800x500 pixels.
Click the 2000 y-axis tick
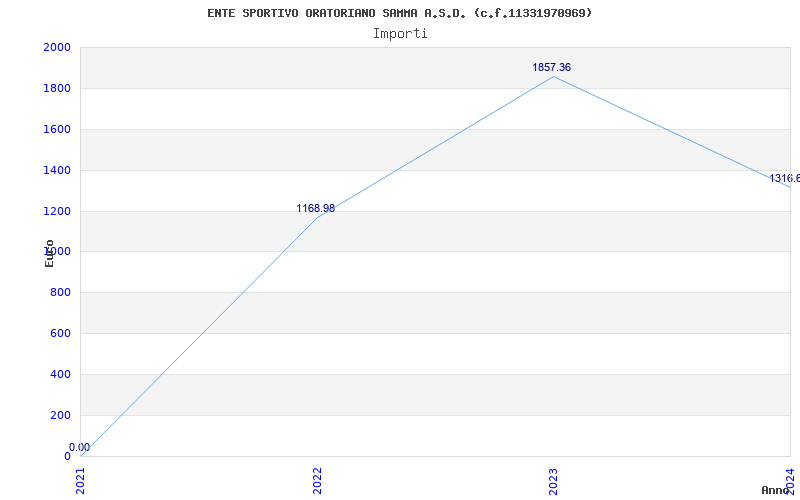pyautogui.click(x=57, y=47)
